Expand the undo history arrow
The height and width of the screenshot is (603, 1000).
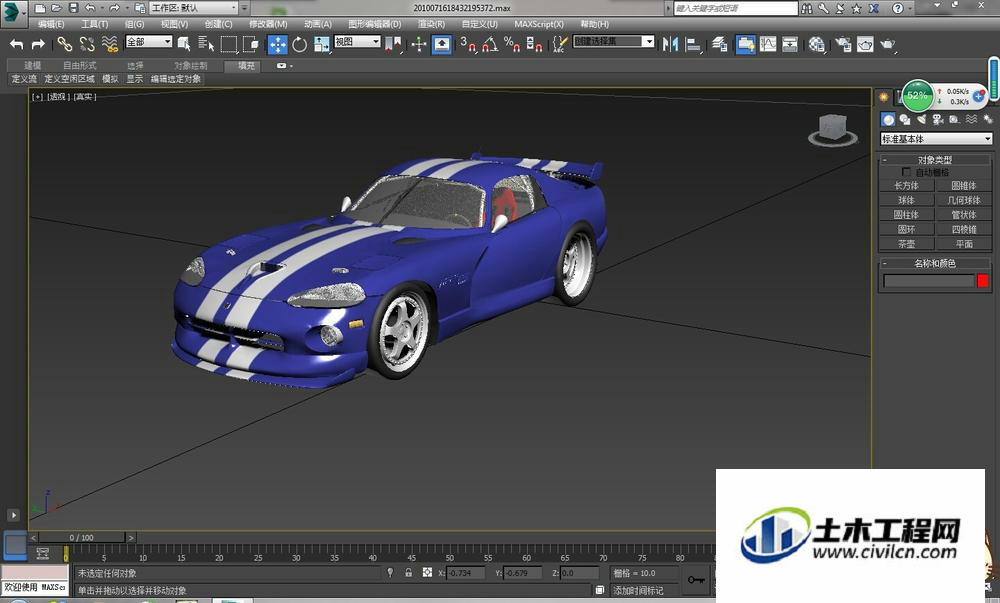tap(102, 8)
